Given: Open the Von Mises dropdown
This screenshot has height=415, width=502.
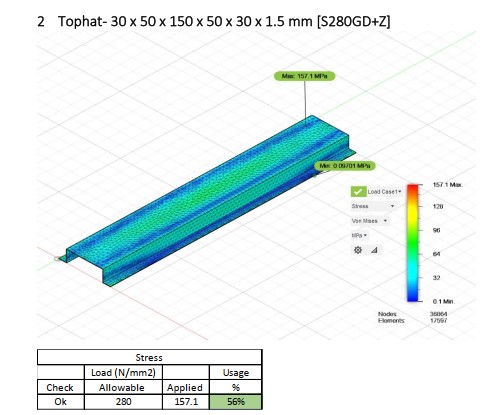Looking at the screenshot, I should click(x=369, y=221).
